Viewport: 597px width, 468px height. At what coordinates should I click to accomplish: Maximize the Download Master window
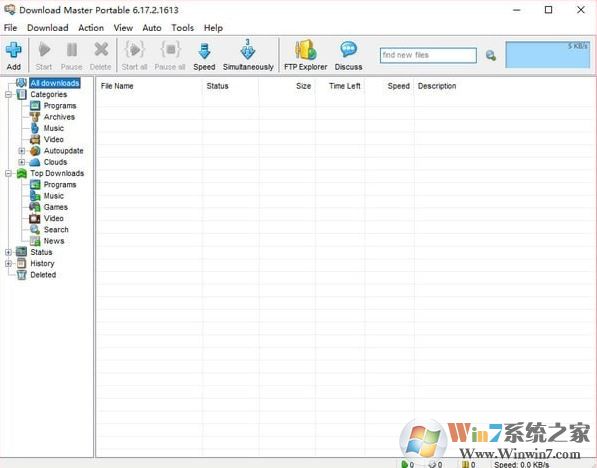(x=548, y=10)
